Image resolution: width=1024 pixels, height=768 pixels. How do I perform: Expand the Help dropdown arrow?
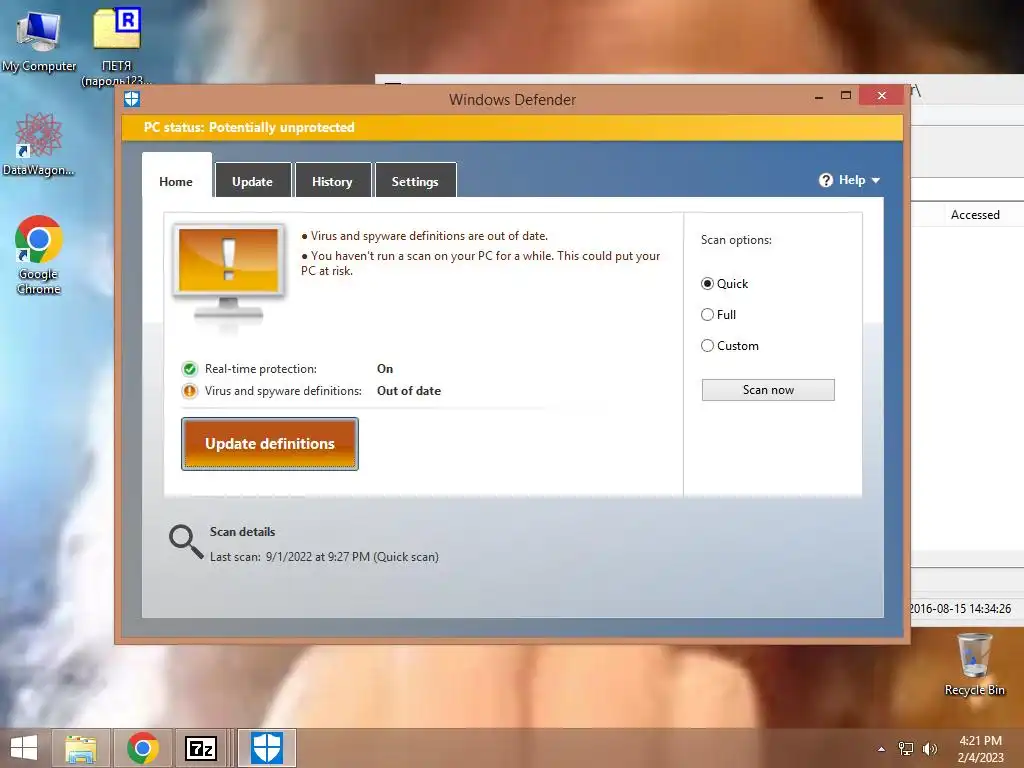click(x=876, y=180)
